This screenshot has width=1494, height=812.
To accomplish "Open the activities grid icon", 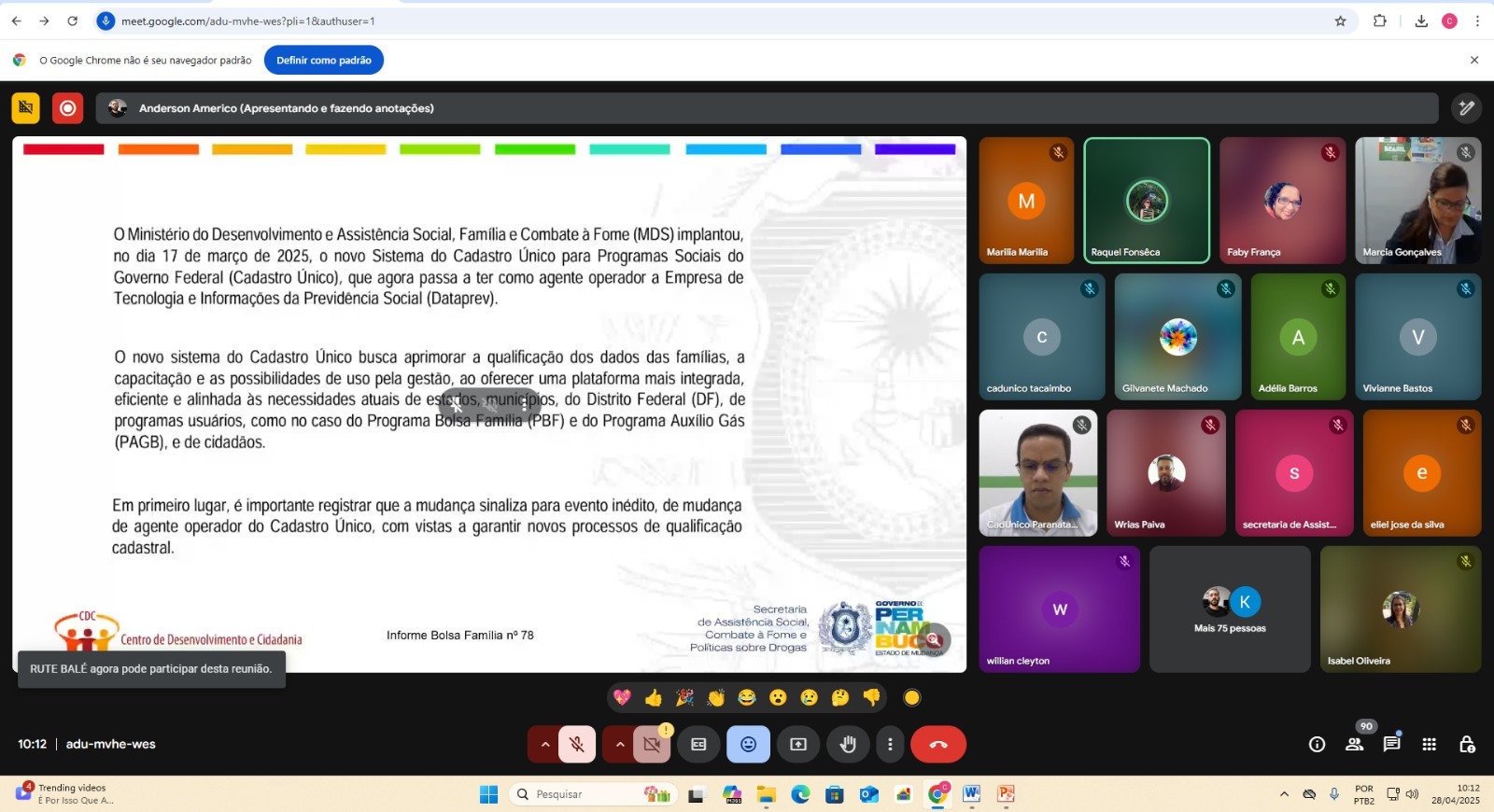I will click(1429, 744).
